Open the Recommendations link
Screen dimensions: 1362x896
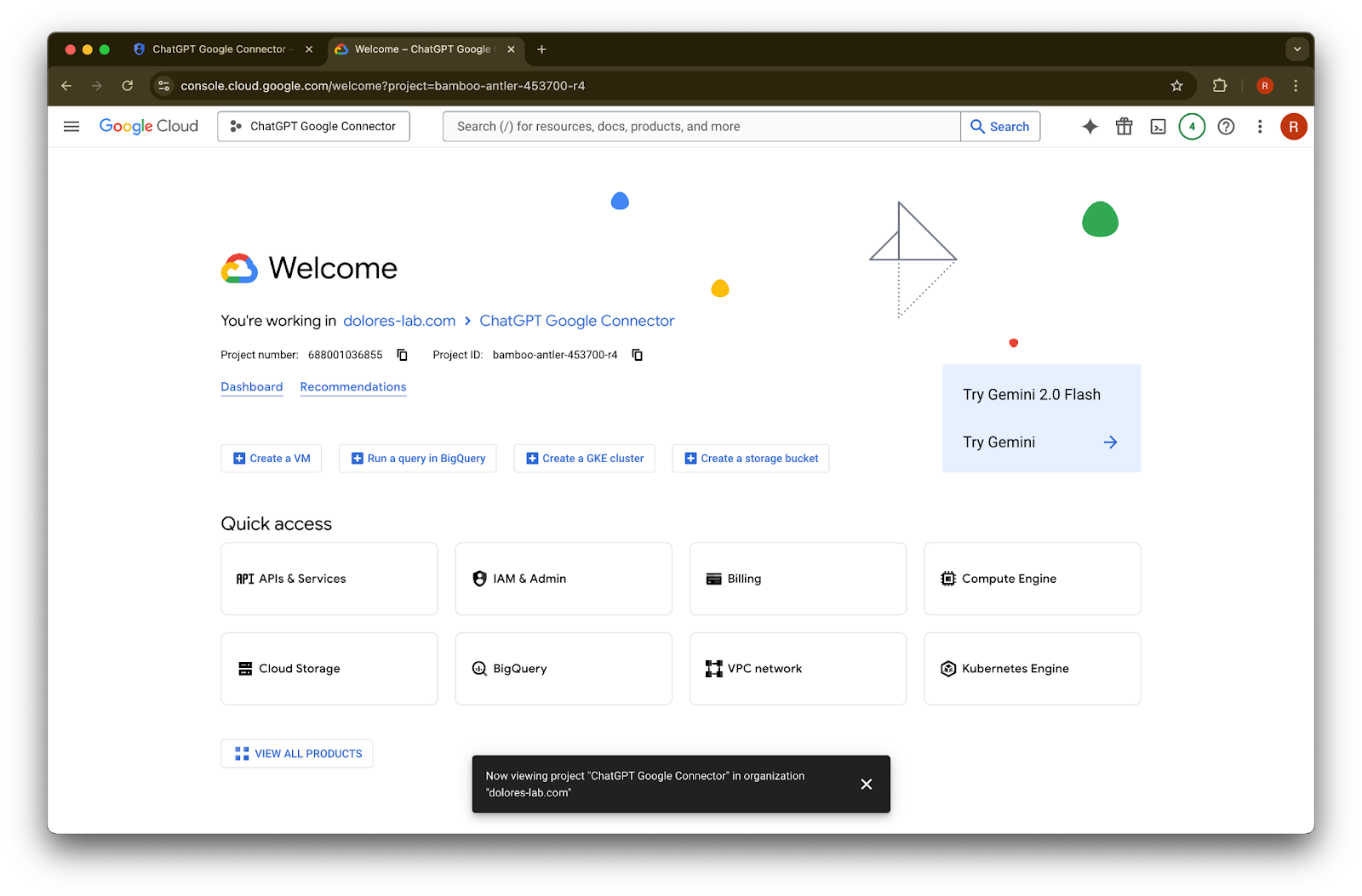click(x=353, y=387)
